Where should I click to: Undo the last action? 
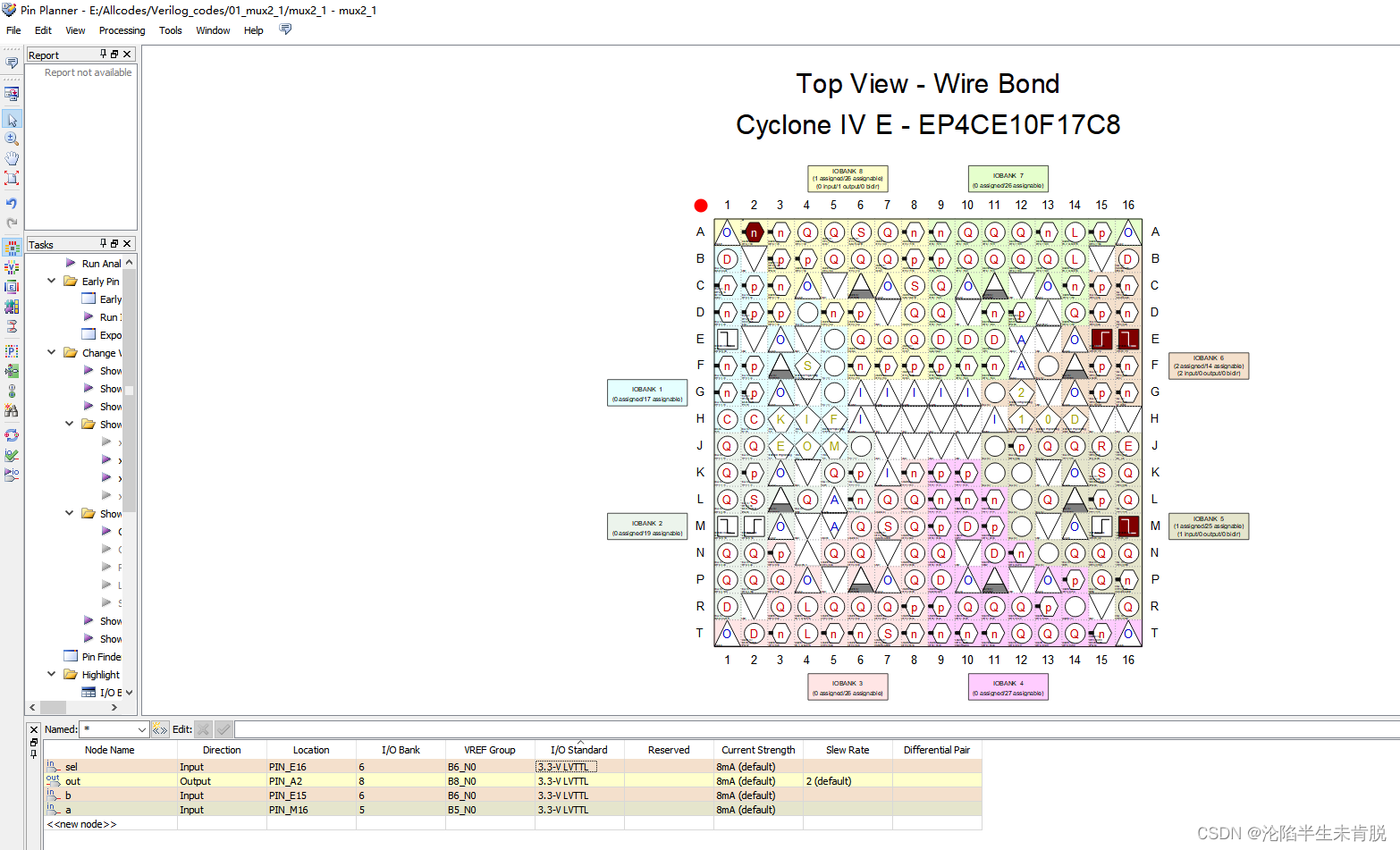12,203
